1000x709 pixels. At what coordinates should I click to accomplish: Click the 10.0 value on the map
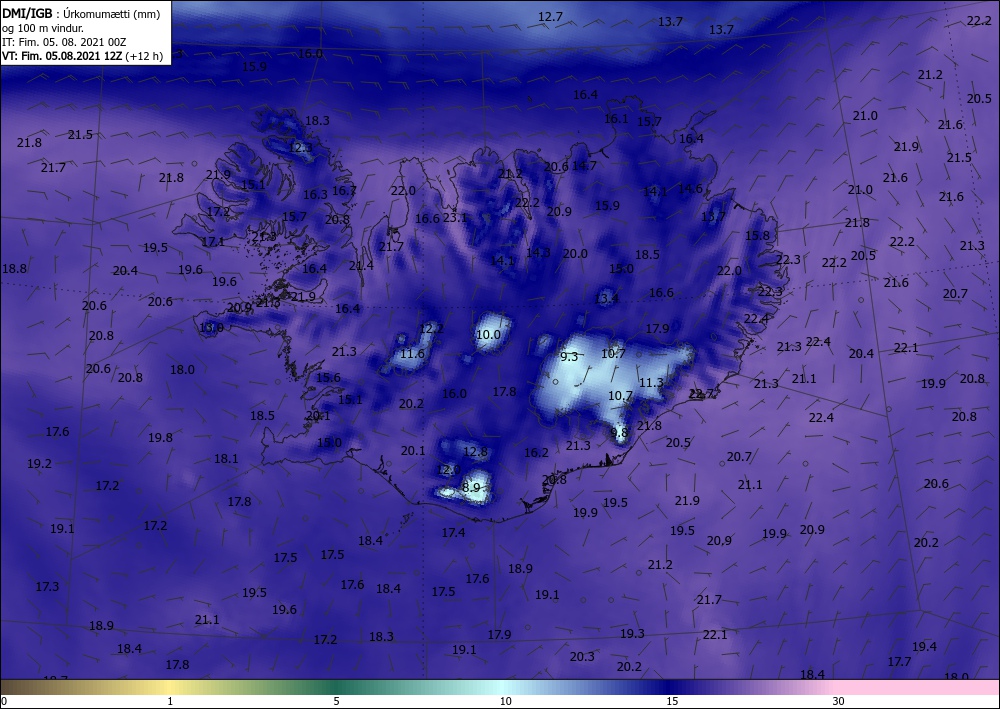point(489,334)
